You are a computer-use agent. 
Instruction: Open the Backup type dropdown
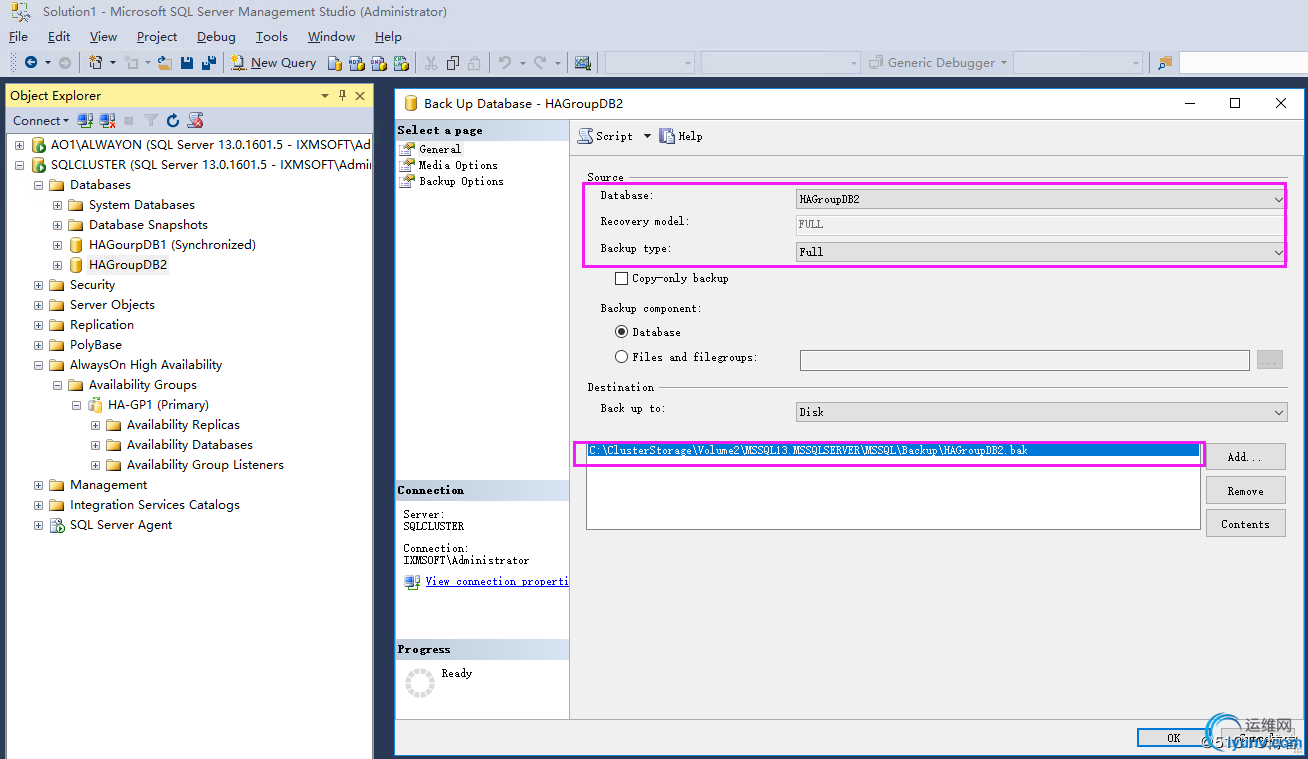click(x=1040, y=252)
